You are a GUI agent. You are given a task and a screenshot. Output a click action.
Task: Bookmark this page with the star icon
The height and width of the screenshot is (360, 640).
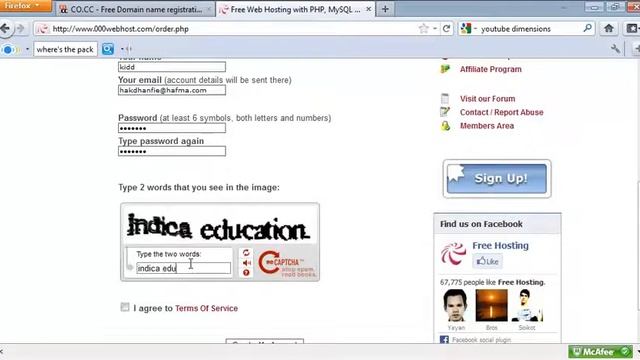[x=423, y=29]
